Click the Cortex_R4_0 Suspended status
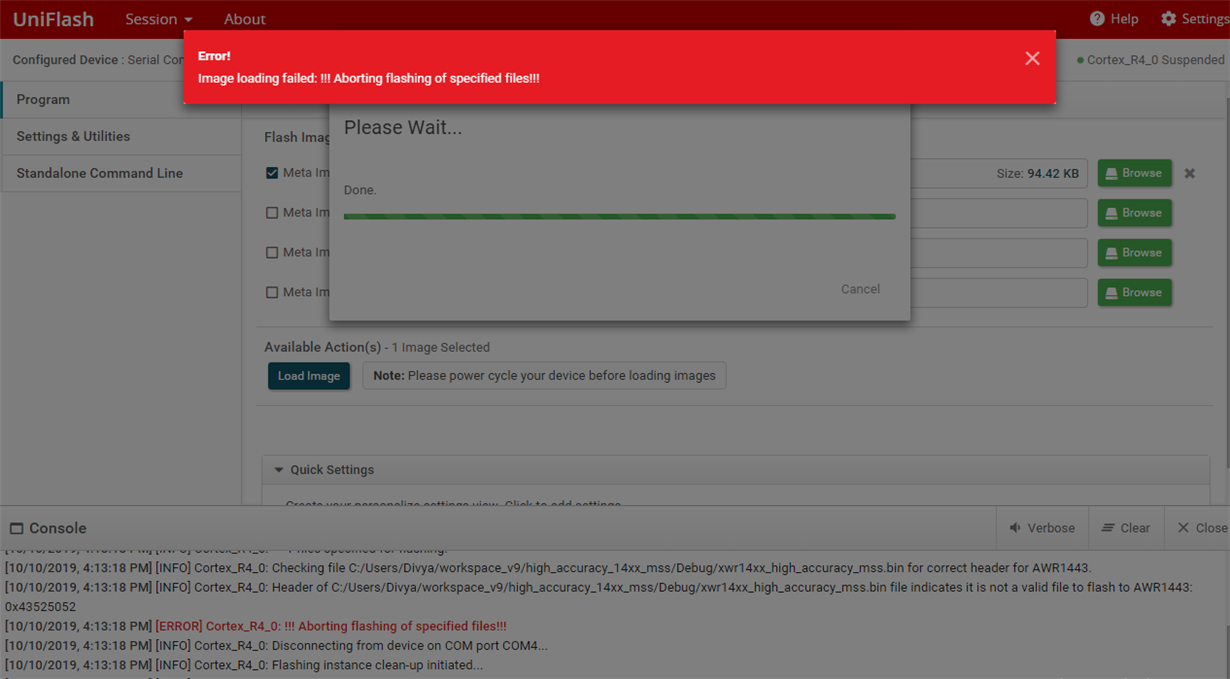This screenshot has height=679, width=1230. coord(1151,60)
